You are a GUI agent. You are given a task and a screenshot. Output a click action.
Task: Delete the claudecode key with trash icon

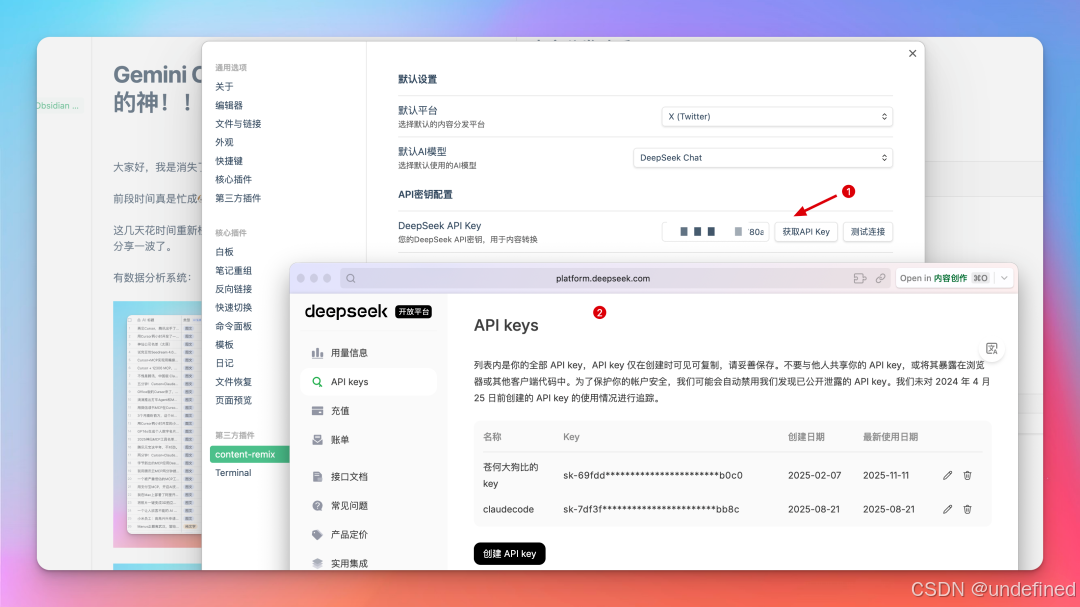tap(967, 509)
